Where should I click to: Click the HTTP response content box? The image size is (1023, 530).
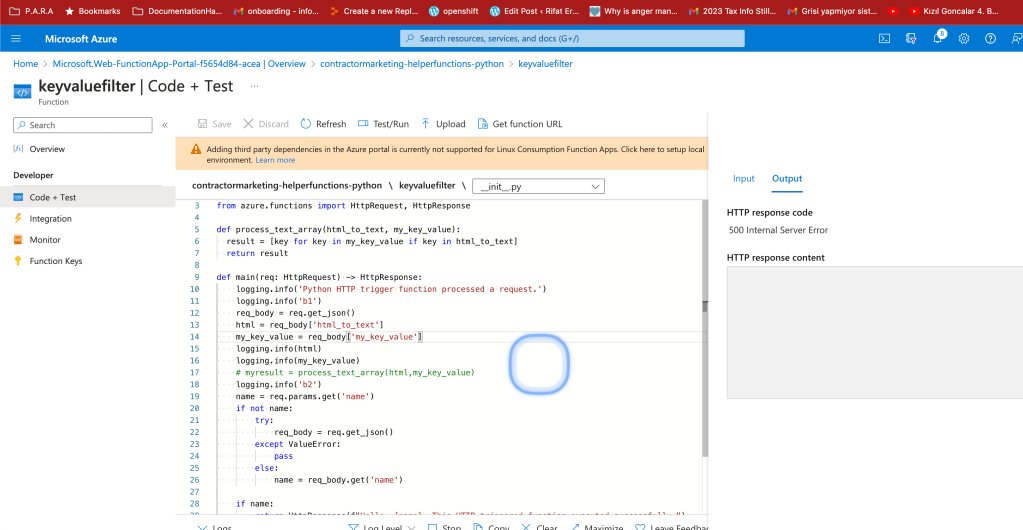tap(875, 332)
